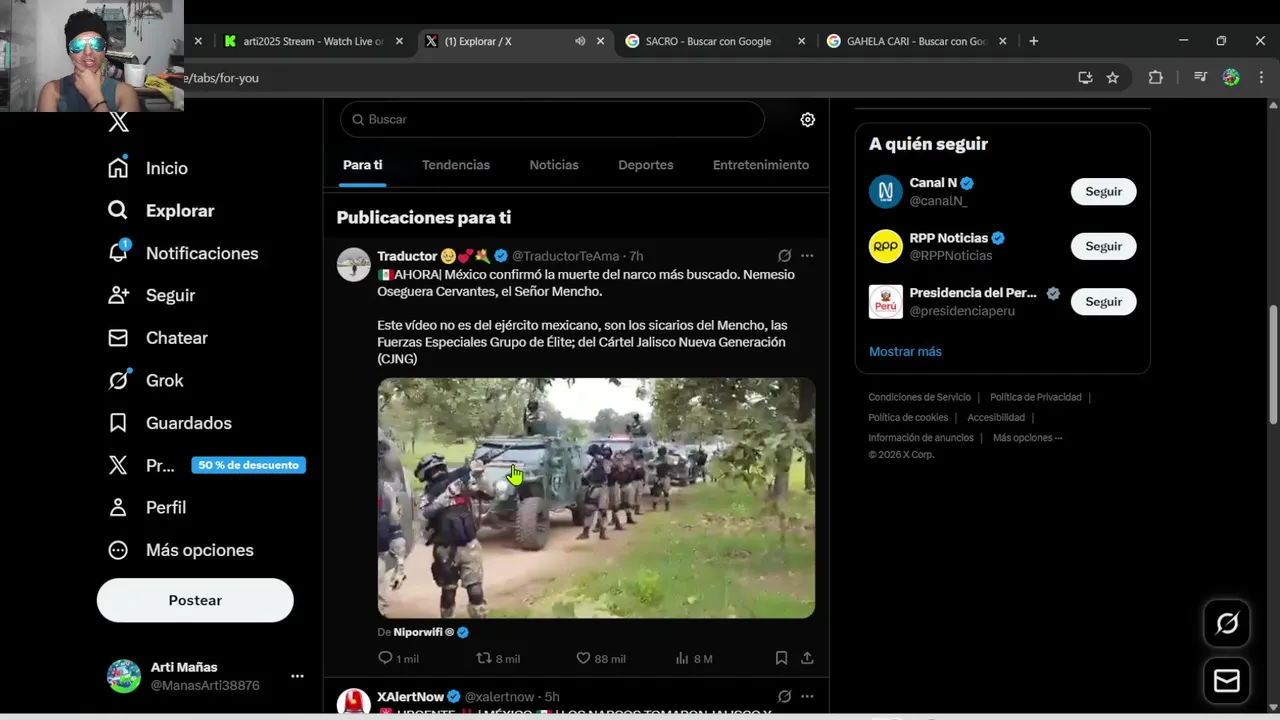The height and width of the screenshot is (720, 1280).
Task: Open Guardados bookmarks
Action: 169,423
